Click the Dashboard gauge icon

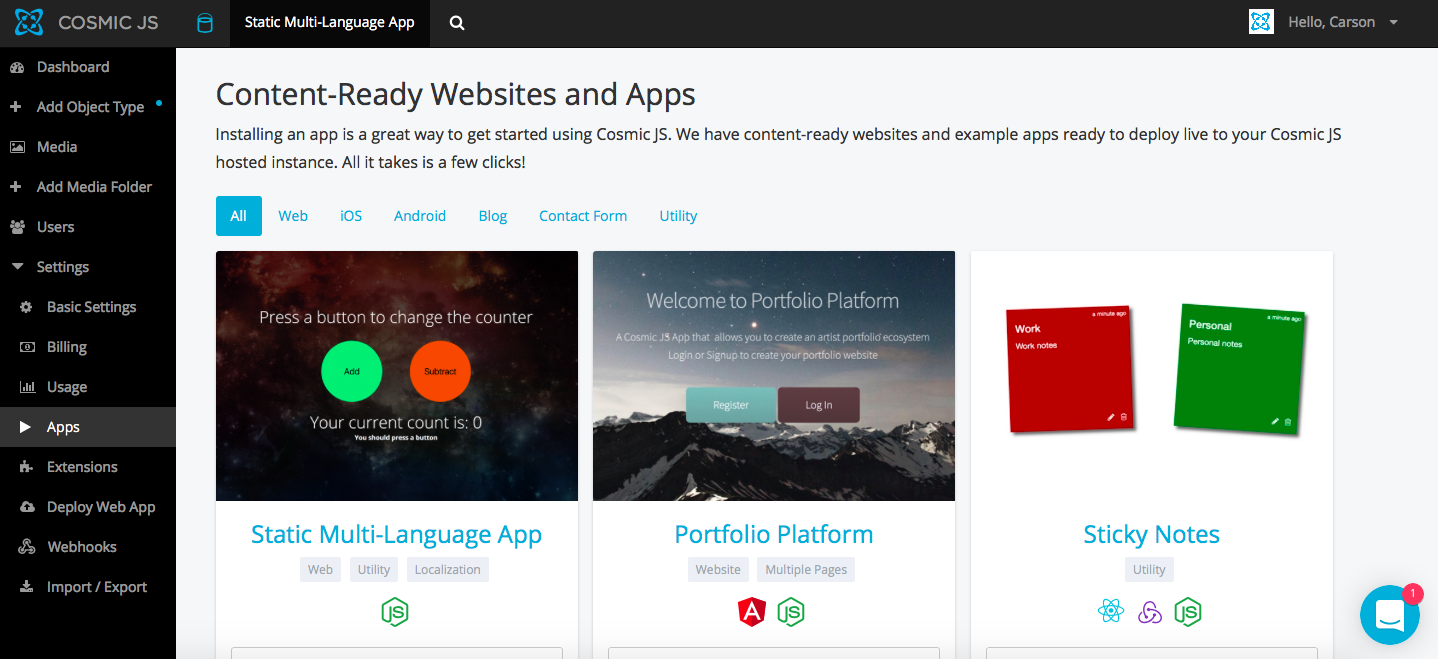click(x=17, y=67)
